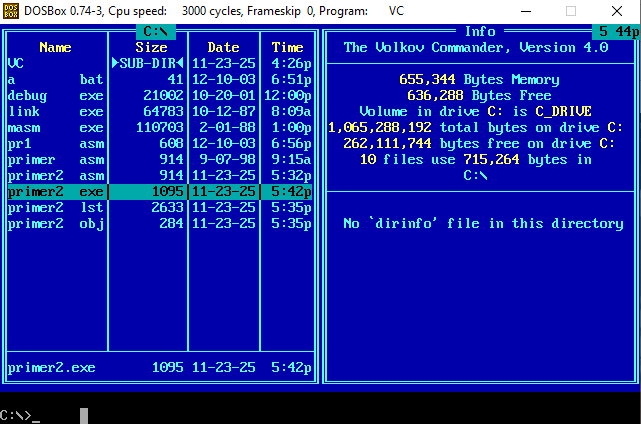Screen dimensions: 641x424
Task: Click '262,111,744 bytes free' line
Action: (479, 144)
